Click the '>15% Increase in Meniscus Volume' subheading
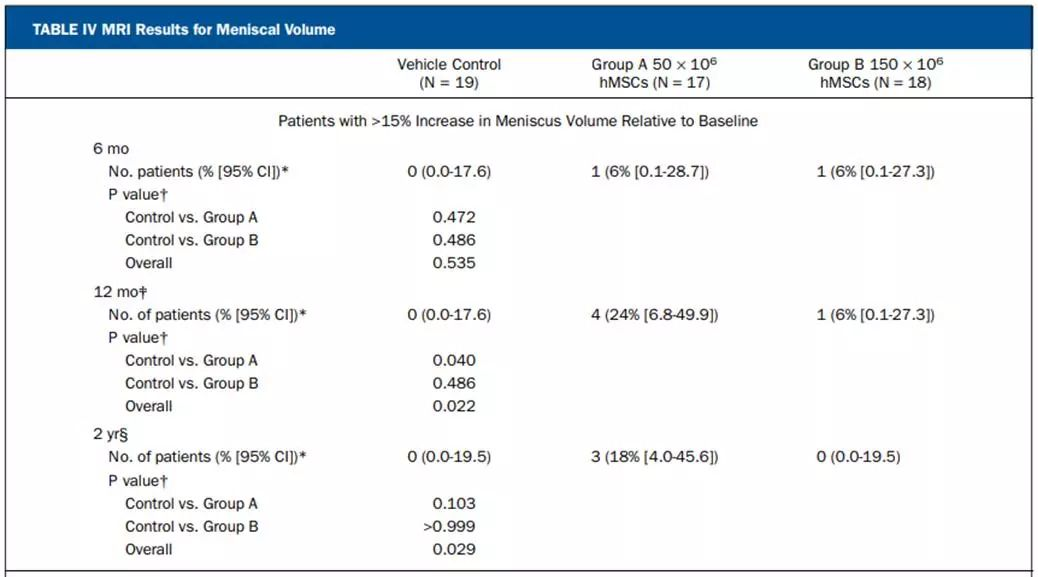 coord(517,121)
